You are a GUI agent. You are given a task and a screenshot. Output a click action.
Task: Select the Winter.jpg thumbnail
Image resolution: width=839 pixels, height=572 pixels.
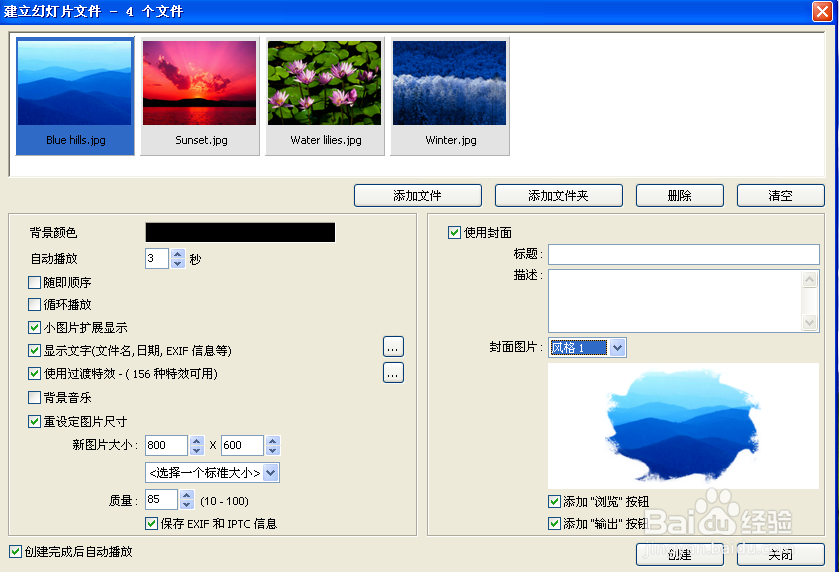450,96
